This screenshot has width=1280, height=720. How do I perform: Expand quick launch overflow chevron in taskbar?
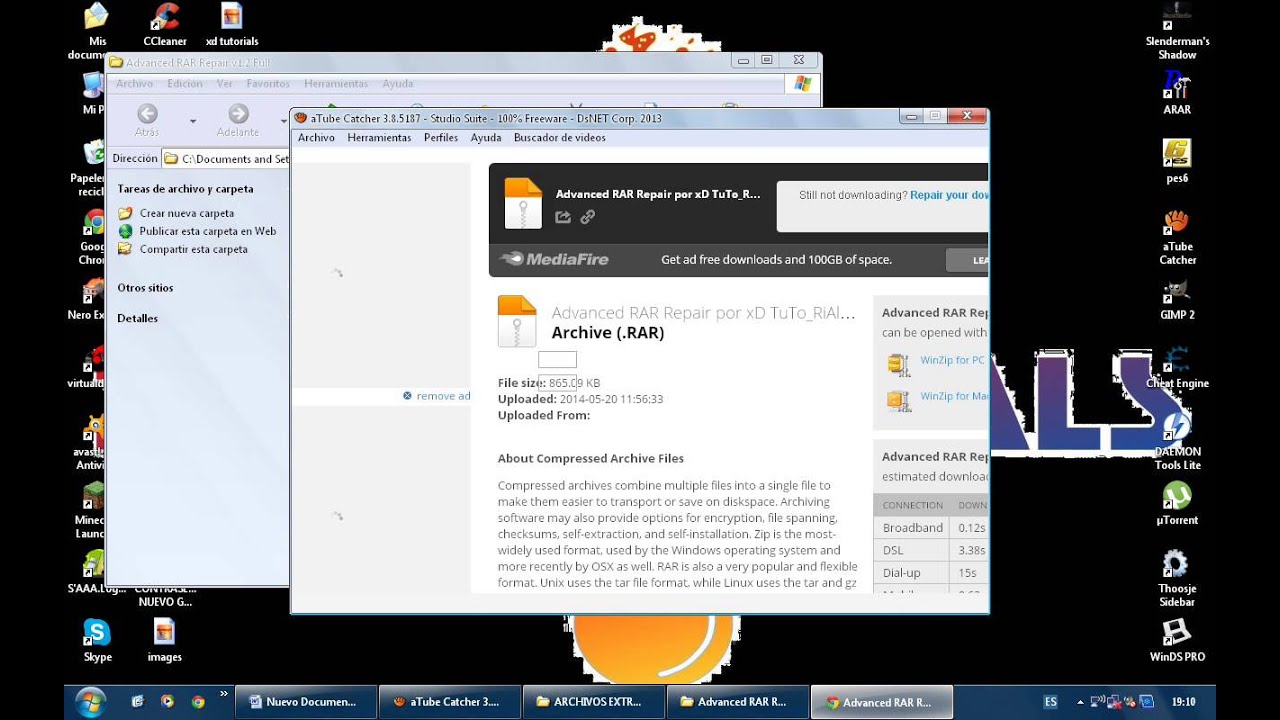(223, 693)
